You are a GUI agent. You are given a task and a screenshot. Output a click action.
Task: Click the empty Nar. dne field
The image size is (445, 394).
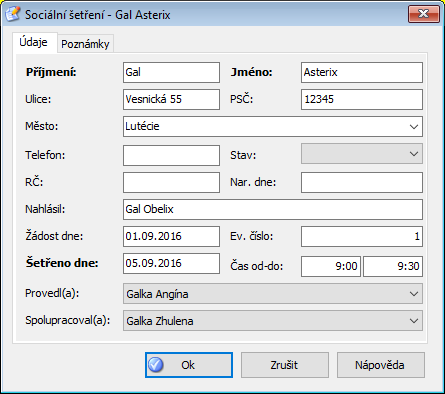pos(362,182)
